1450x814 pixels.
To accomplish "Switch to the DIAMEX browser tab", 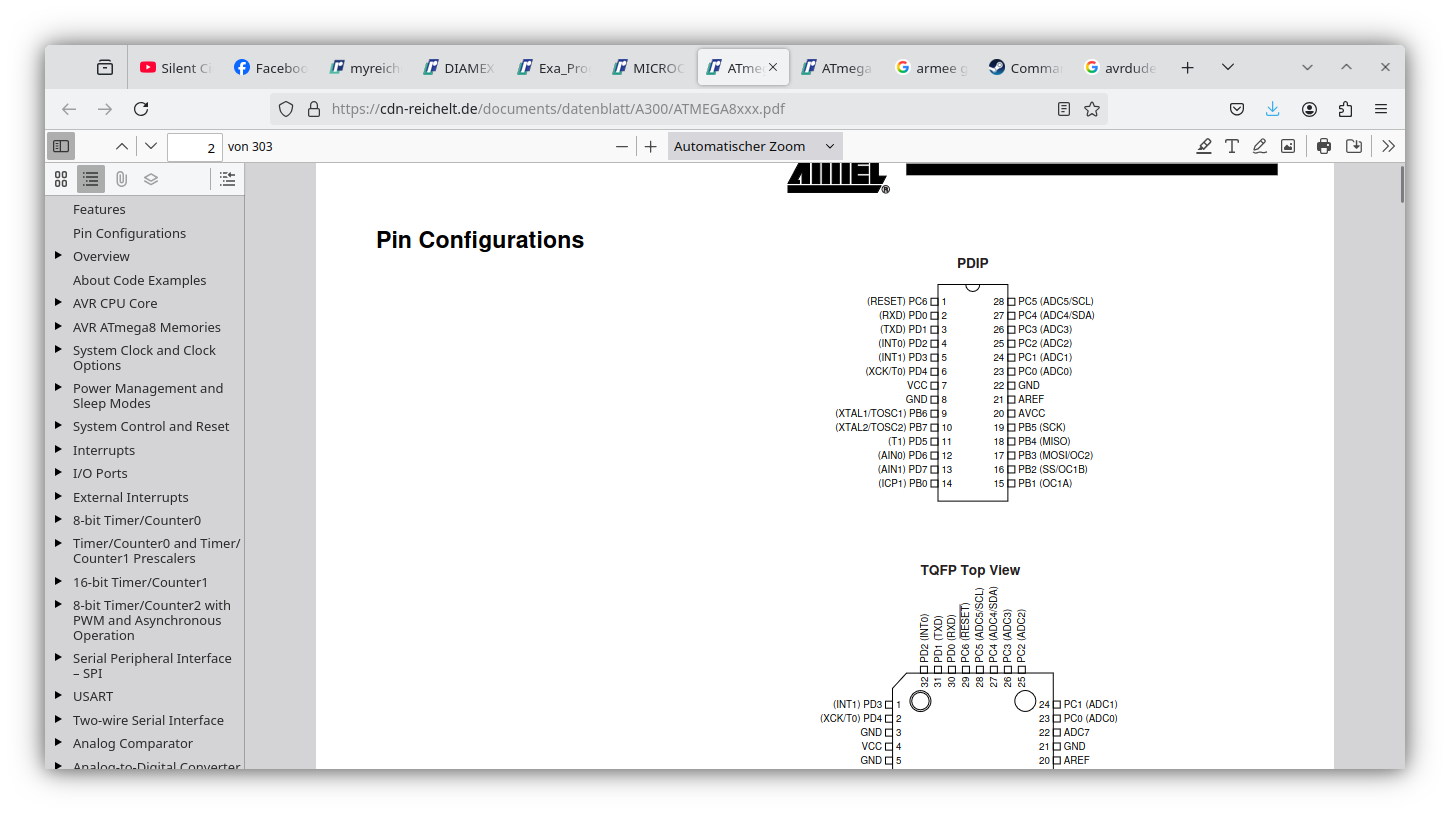I will 458,68.
